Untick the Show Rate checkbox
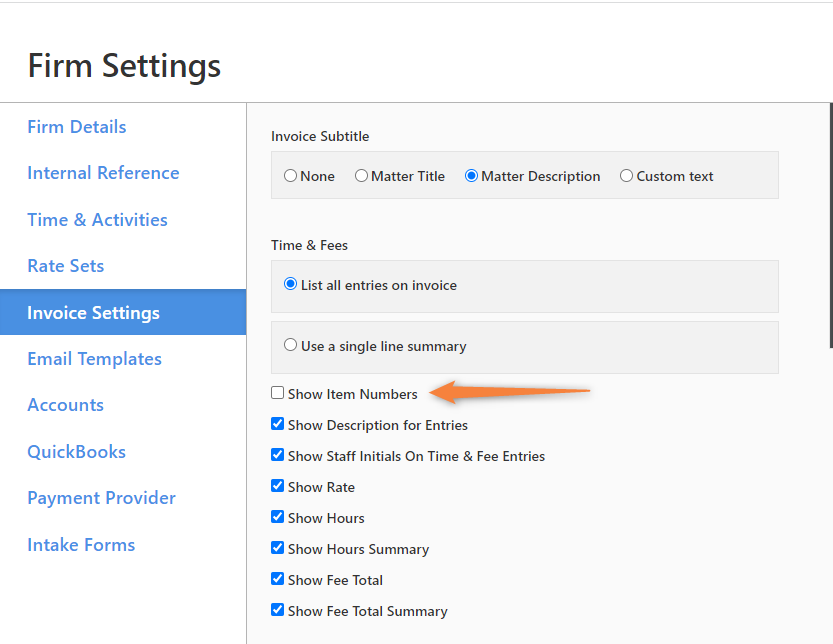 [x=278, y=486]
